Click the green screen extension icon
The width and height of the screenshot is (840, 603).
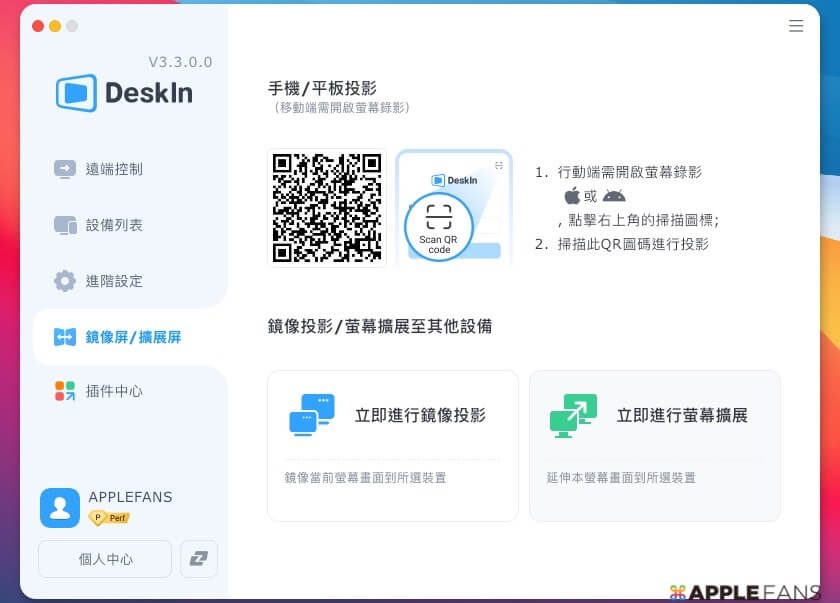pos(573,415)
